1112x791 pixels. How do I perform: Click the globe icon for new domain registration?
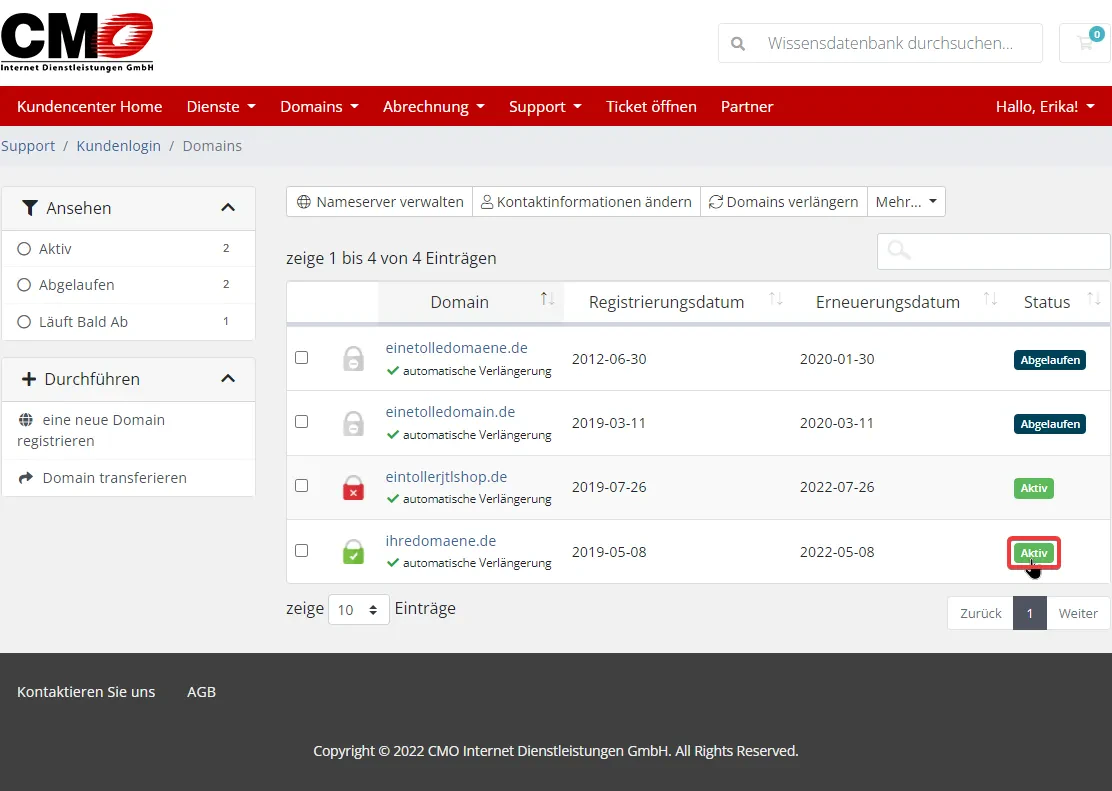(x=26, y=420)
